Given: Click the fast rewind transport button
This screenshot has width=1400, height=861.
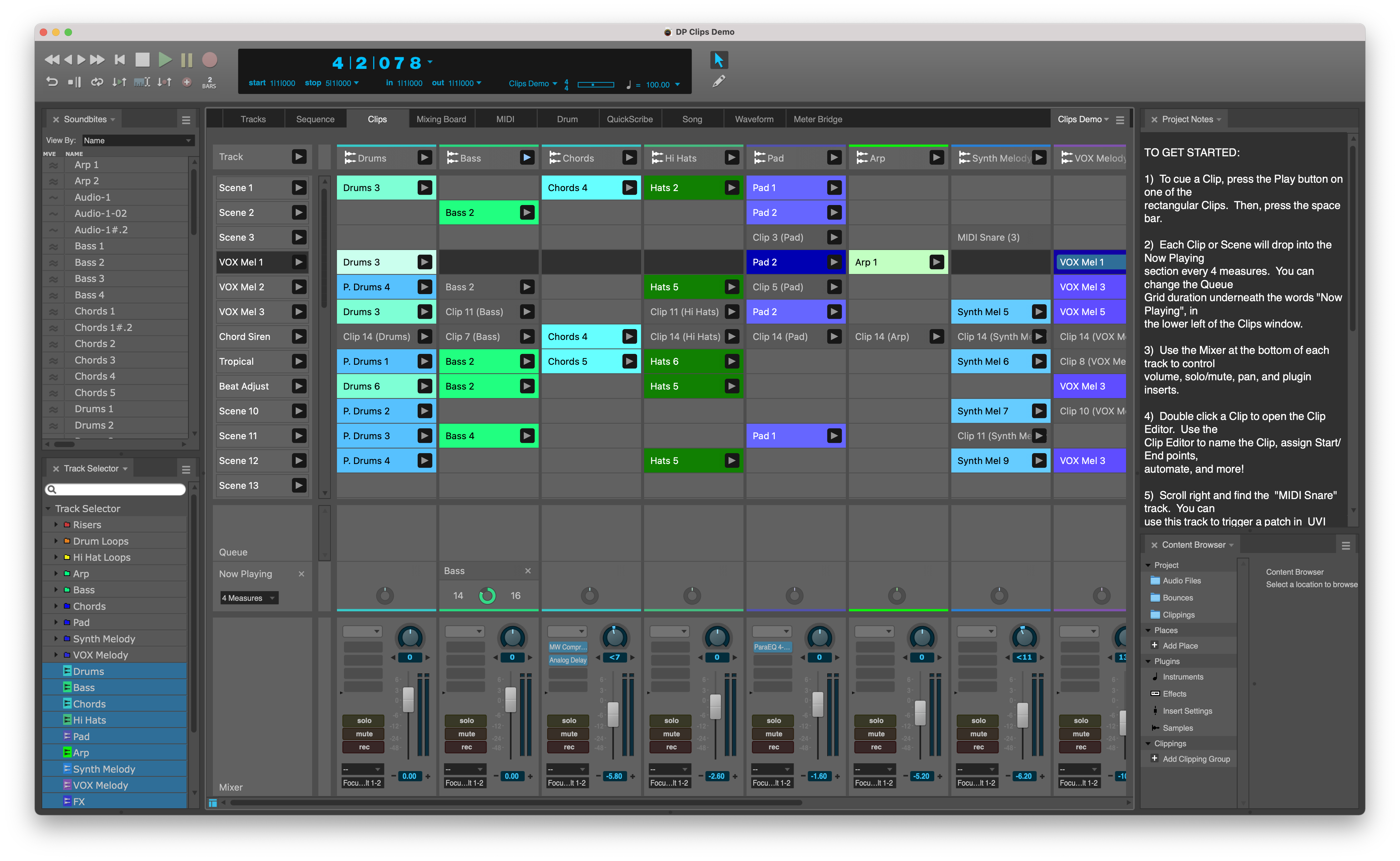Looking at the screenshot, I should tap(52, 59).
